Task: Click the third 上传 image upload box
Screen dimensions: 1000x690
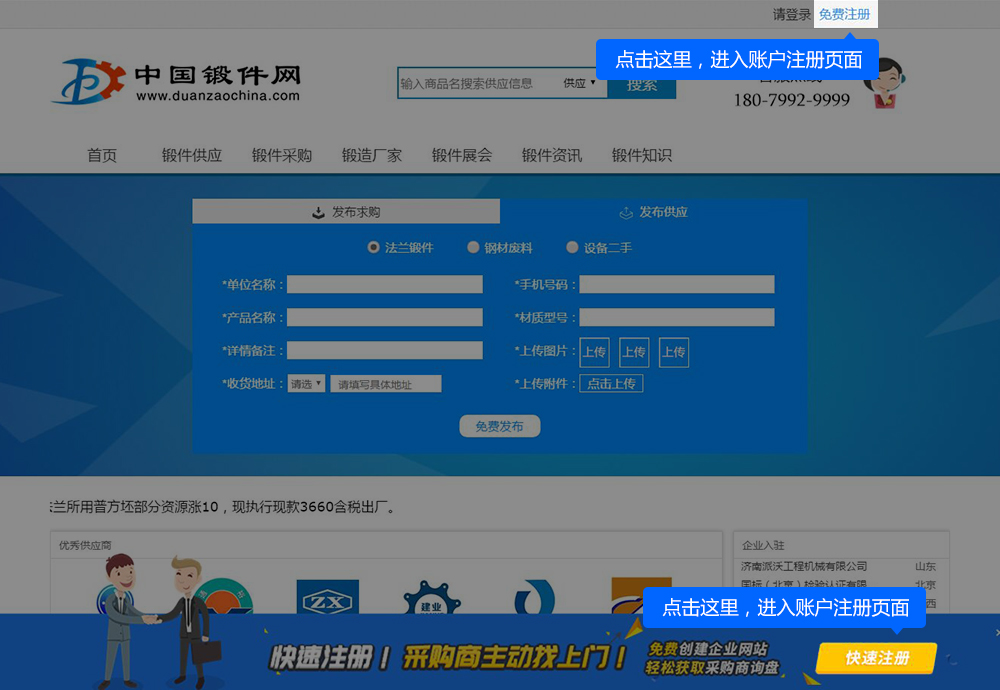Action: pyautogui.click(x=674, y=352)
